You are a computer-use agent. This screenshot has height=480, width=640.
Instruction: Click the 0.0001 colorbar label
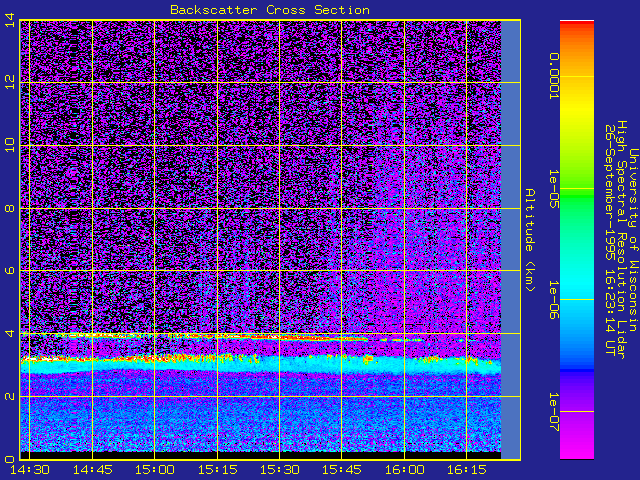coord(553,76)
